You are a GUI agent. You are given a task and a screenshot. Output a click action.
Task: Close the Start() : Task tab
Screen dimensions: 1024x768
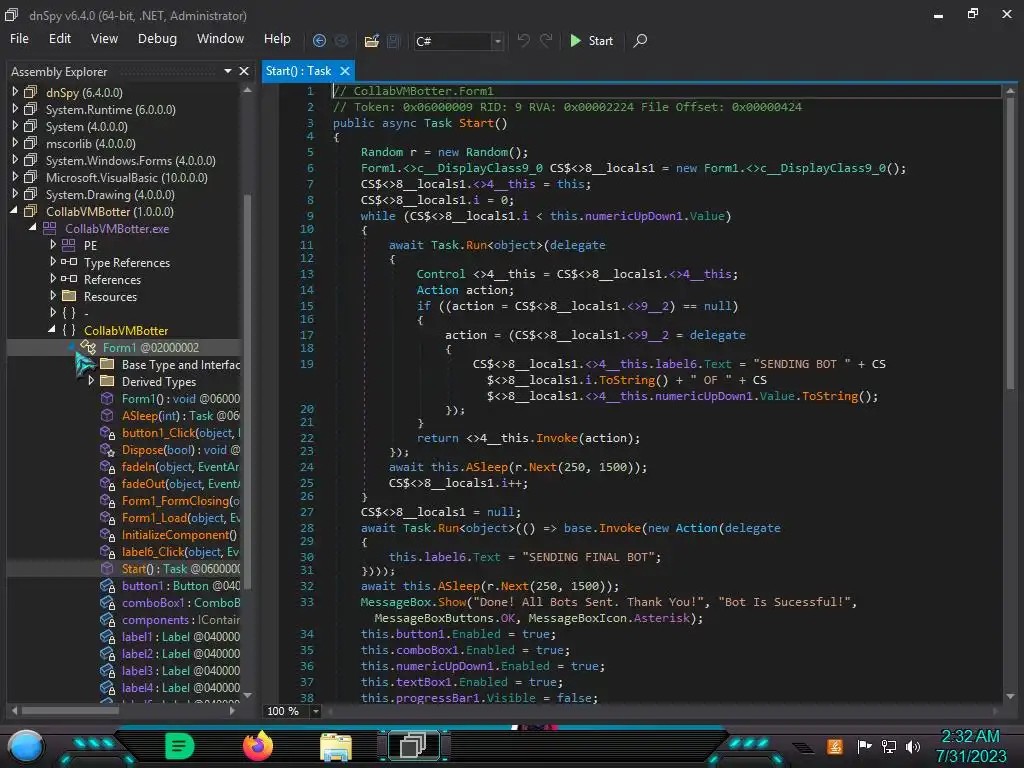click(345, 71)
